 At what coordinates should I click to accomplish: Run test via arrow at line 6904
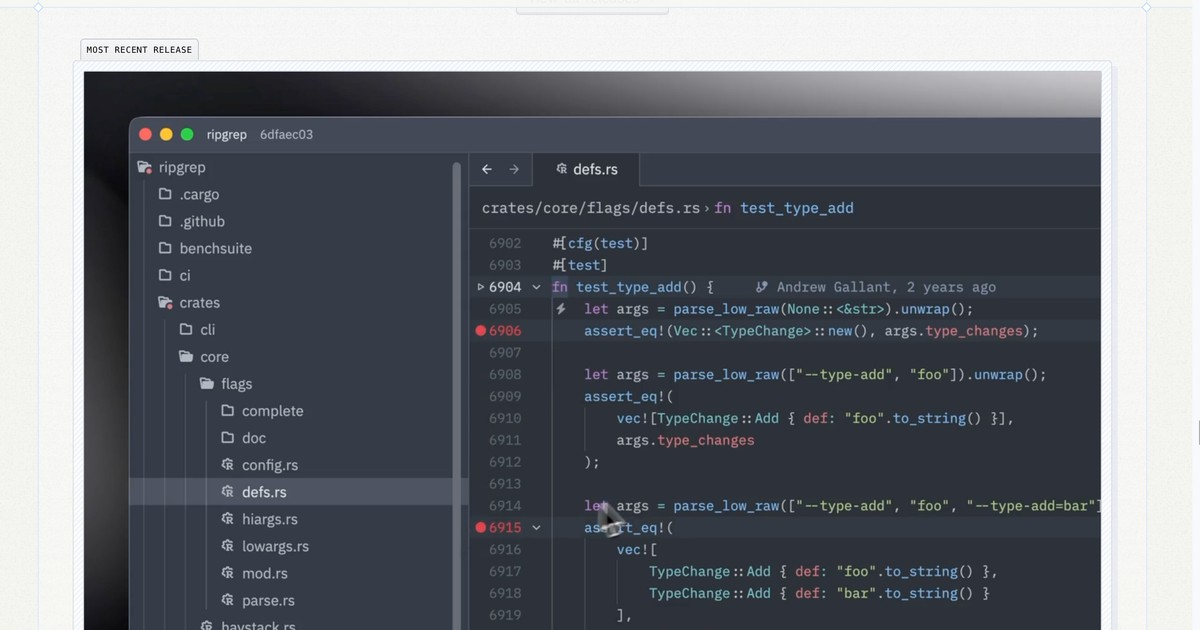pyautogui.click(x=481, y=287)
